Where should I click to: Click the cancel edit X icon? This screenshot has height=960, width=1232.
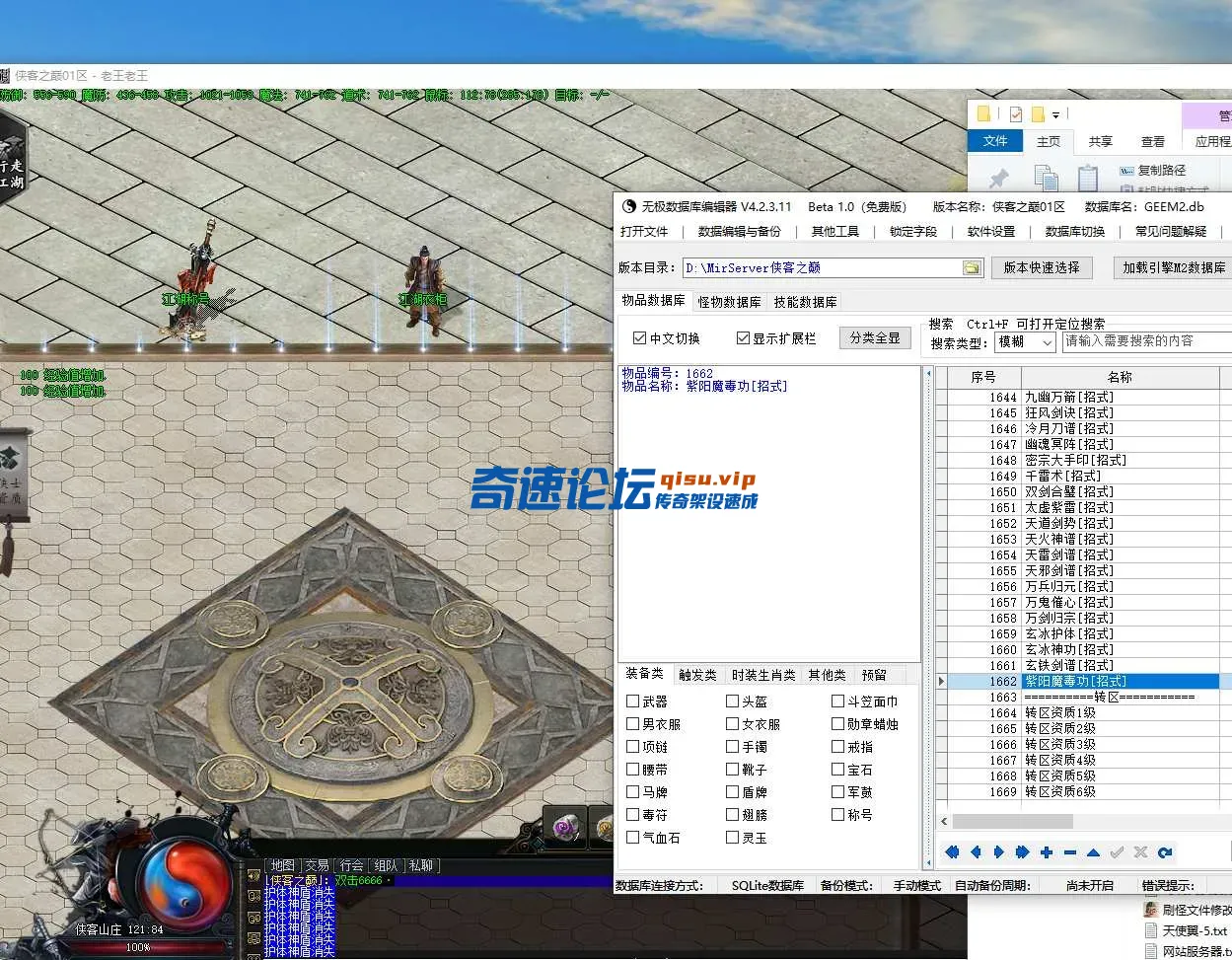pos(1141,852)
